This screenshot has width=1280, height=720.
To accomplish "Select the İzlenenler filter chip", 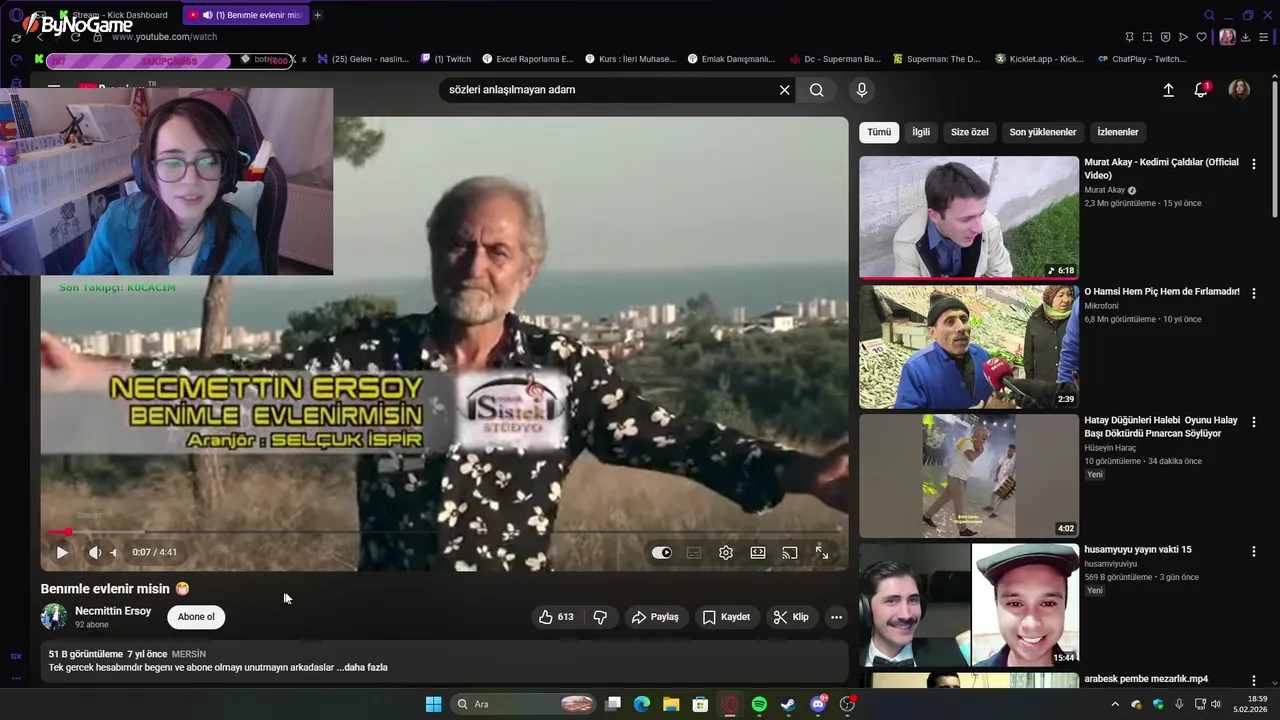I will [1118, 132].
